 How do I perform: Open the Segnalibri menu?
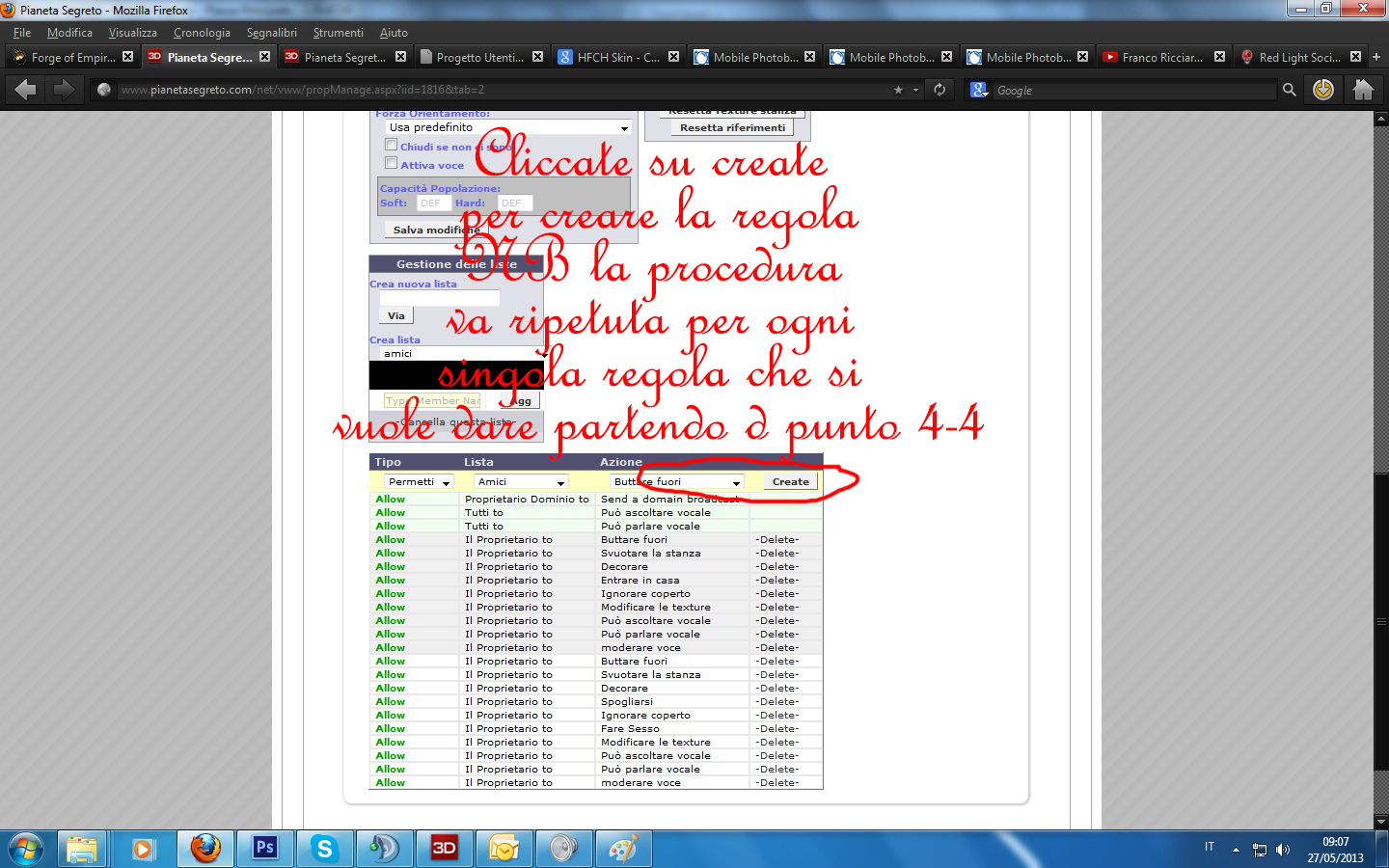271,33
